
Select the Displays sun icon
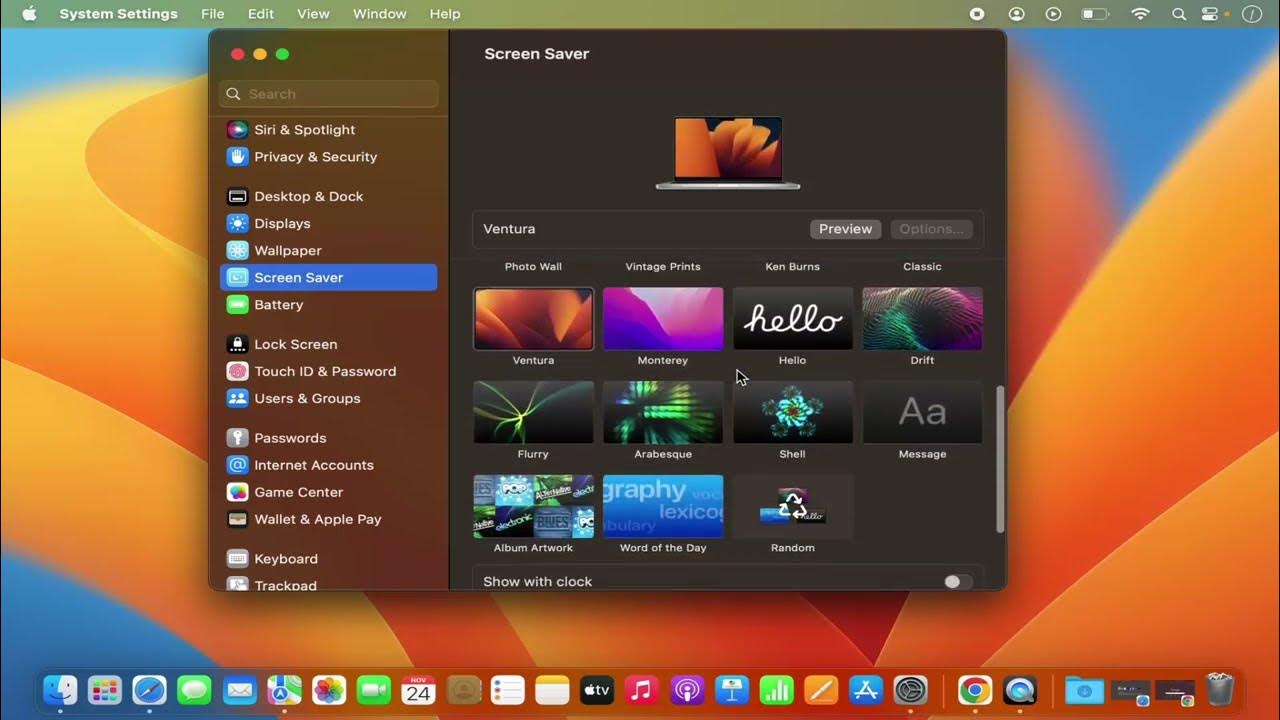click(237, 224)
